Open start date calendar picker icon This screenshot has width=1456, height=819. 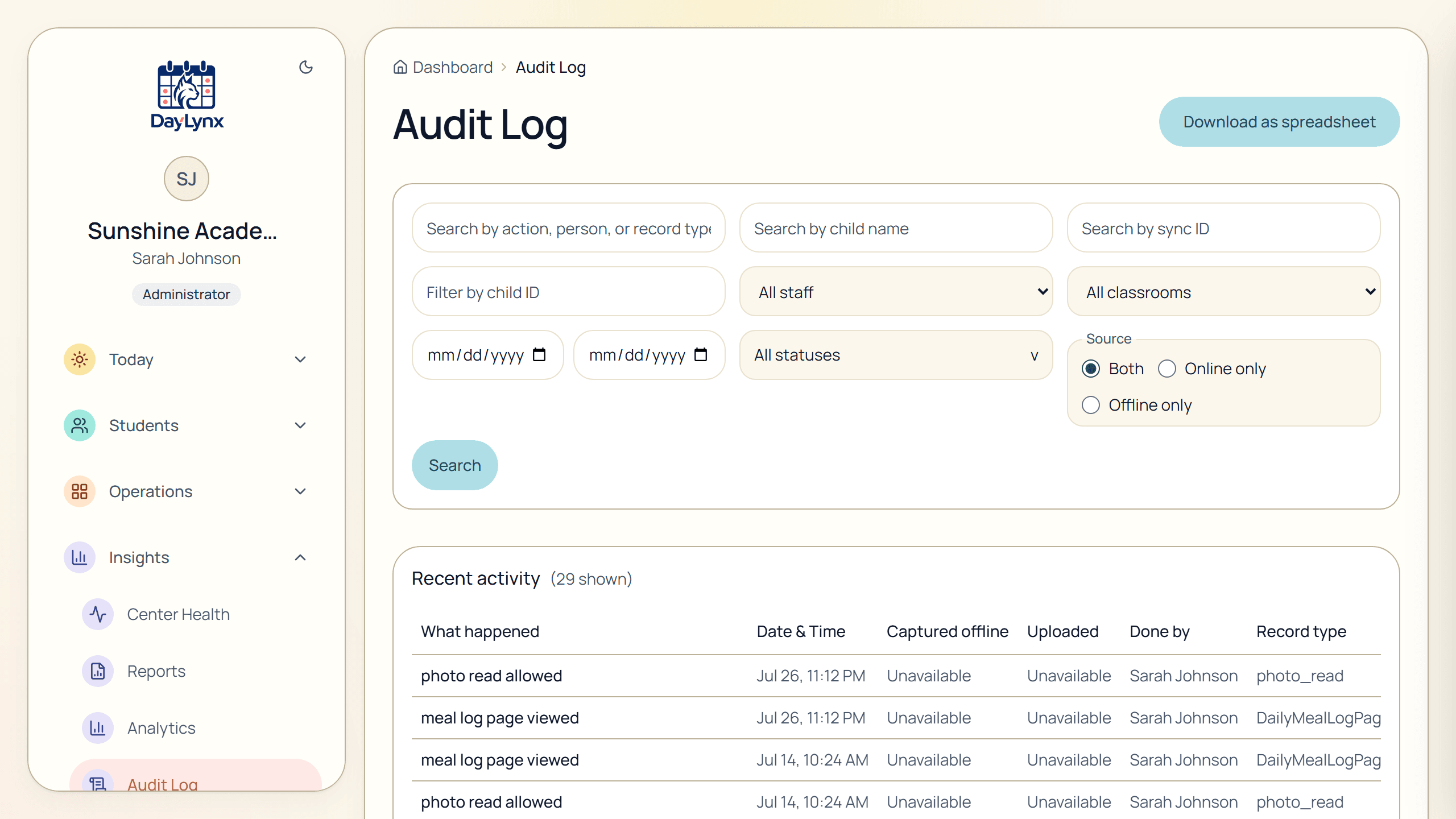539,355
